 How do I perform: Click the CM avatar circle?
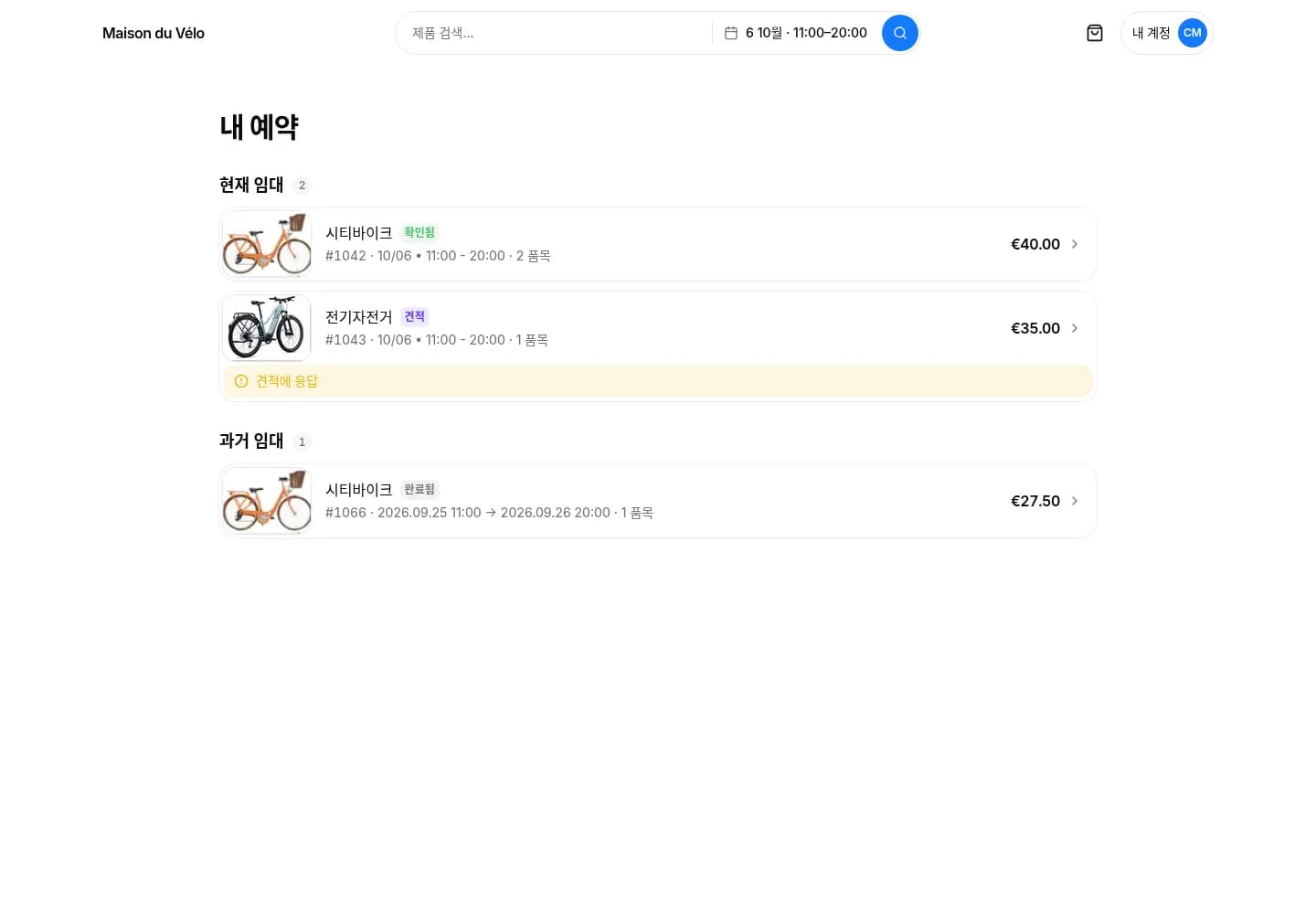coord(1192,33)
